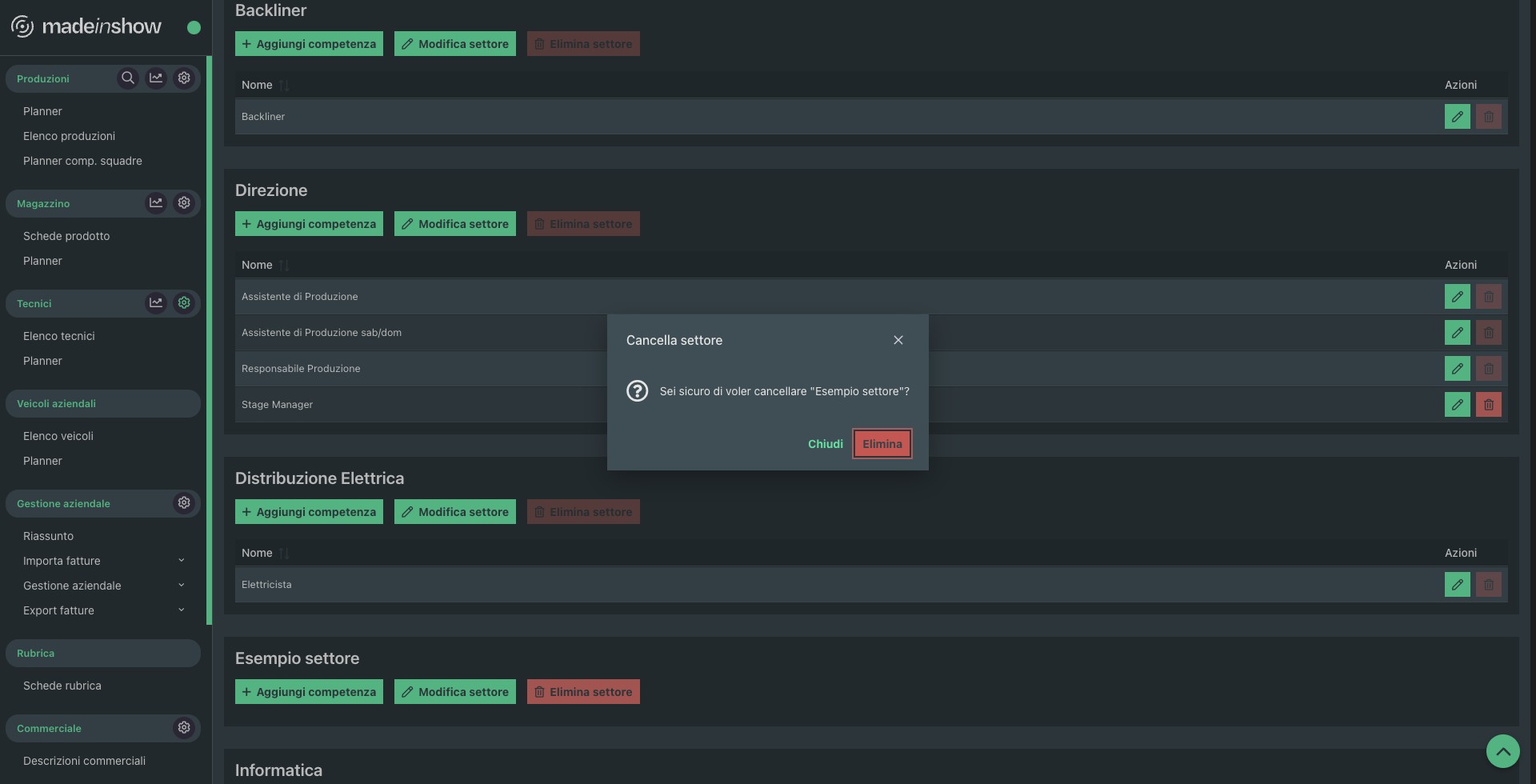
Task: Expand Importa fatture submenu
Action: (x=182, y=561)
